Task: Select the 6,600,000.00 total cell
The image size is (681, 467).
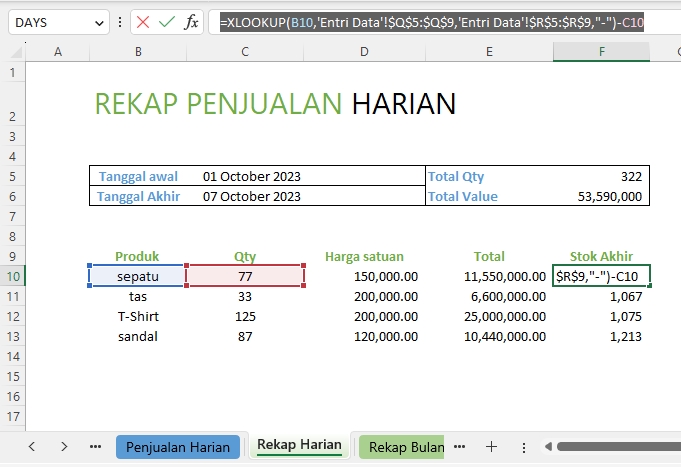Action: [x=489, y=296]
